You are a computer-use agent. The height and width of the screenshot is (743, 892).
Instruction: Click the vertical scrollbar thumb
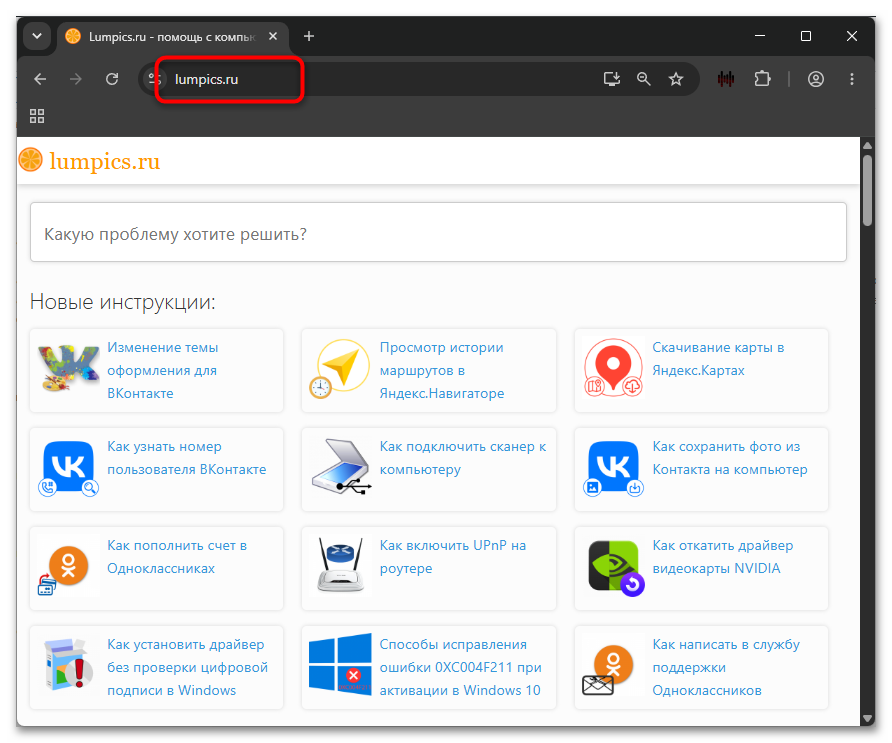[867, 191]
